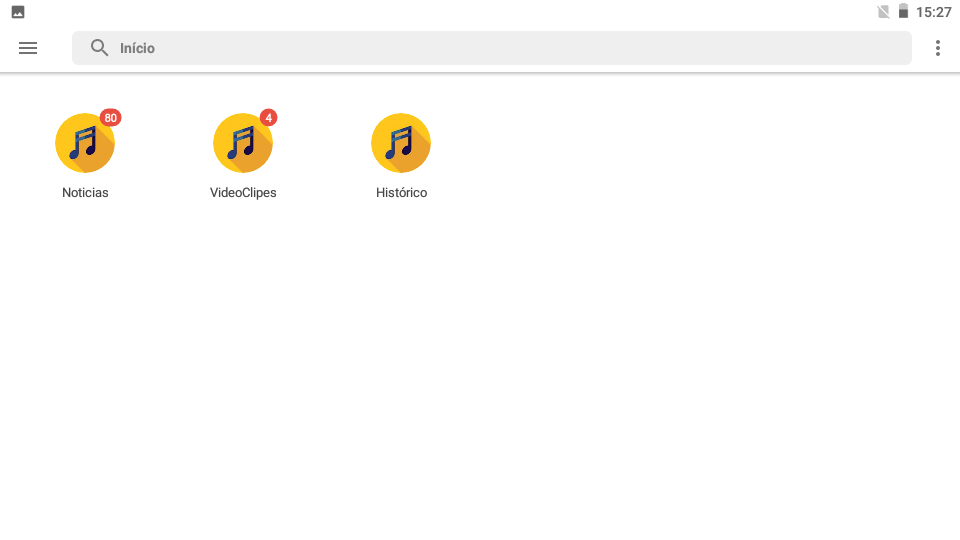Image resolution: width=960 pixels, height=540 pixels.
Task: Tap the no-SIM icon in status bar
Action: click(x=883, y=12)
